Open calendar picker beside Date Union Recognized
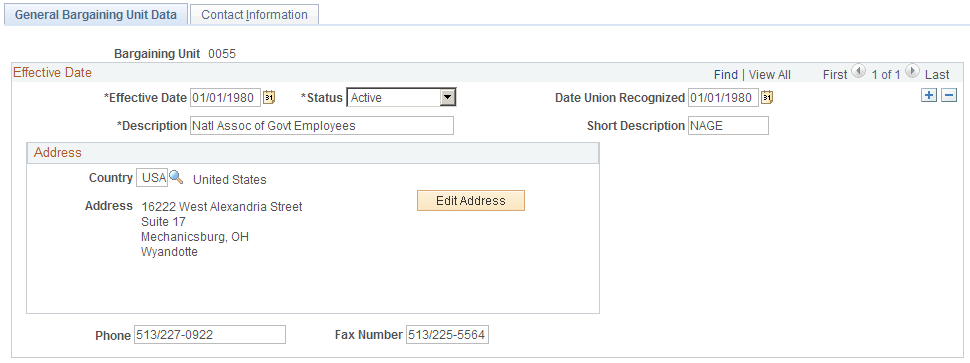 click(x=766, y=98)
